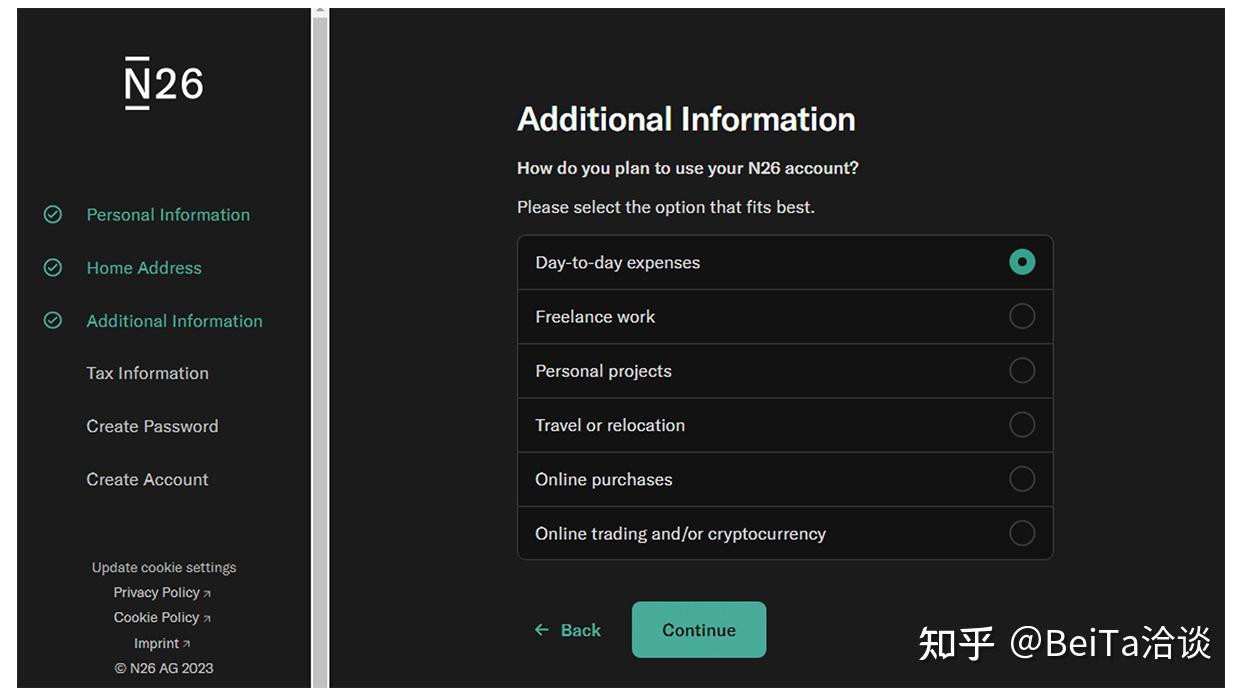Open the Tax Information step
The height and width of the screenshot is (696, 1245).
click(x=147, y=373)
